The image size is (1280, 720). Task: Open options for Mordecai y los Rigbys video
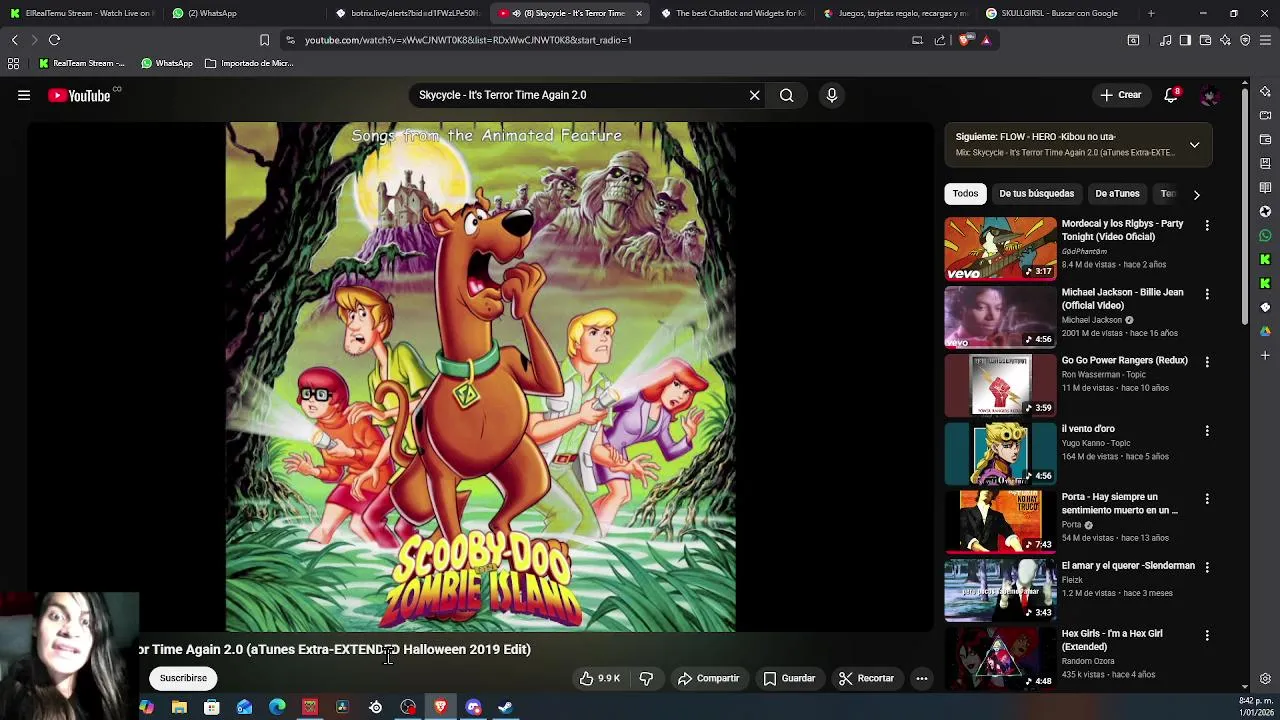pyautogui.click(x=1207, y=226)
